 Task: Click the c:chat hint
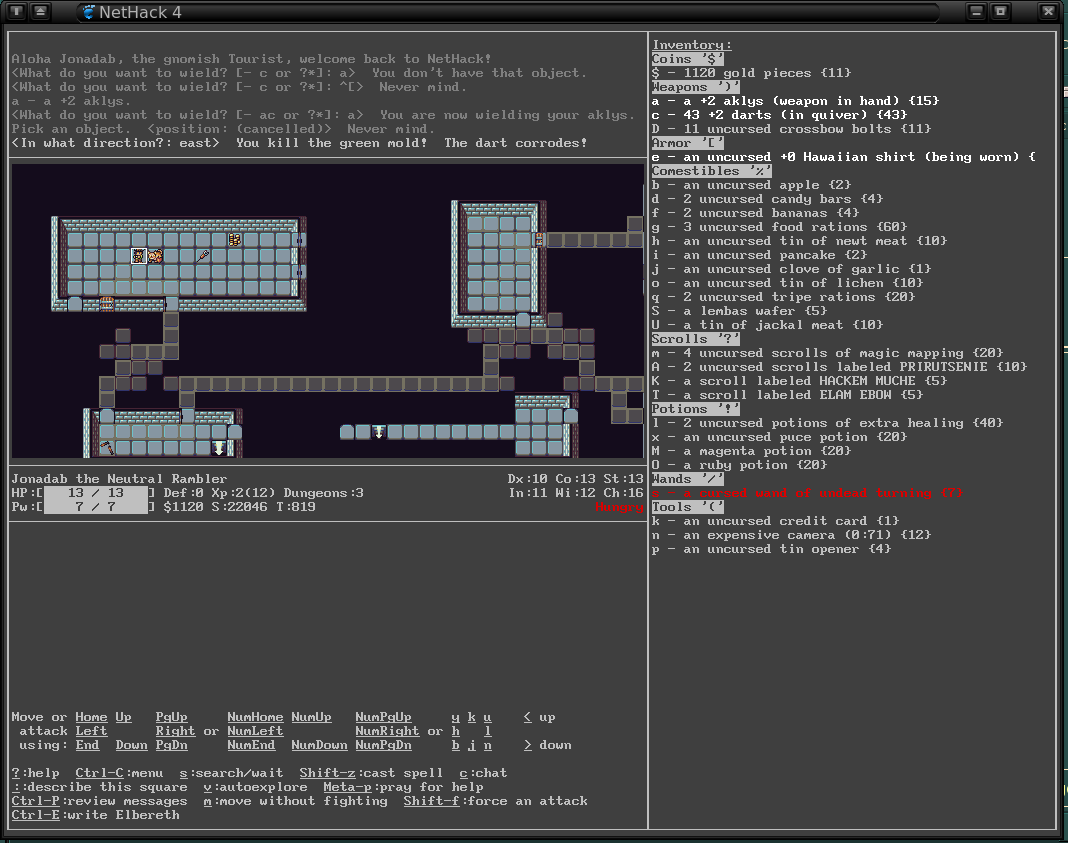[x=484, y=773]
